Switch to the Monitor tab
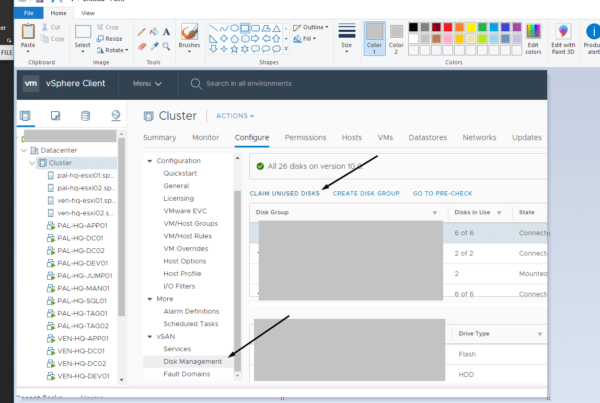This screenshot has height=403, width=600. coord(205,137)
